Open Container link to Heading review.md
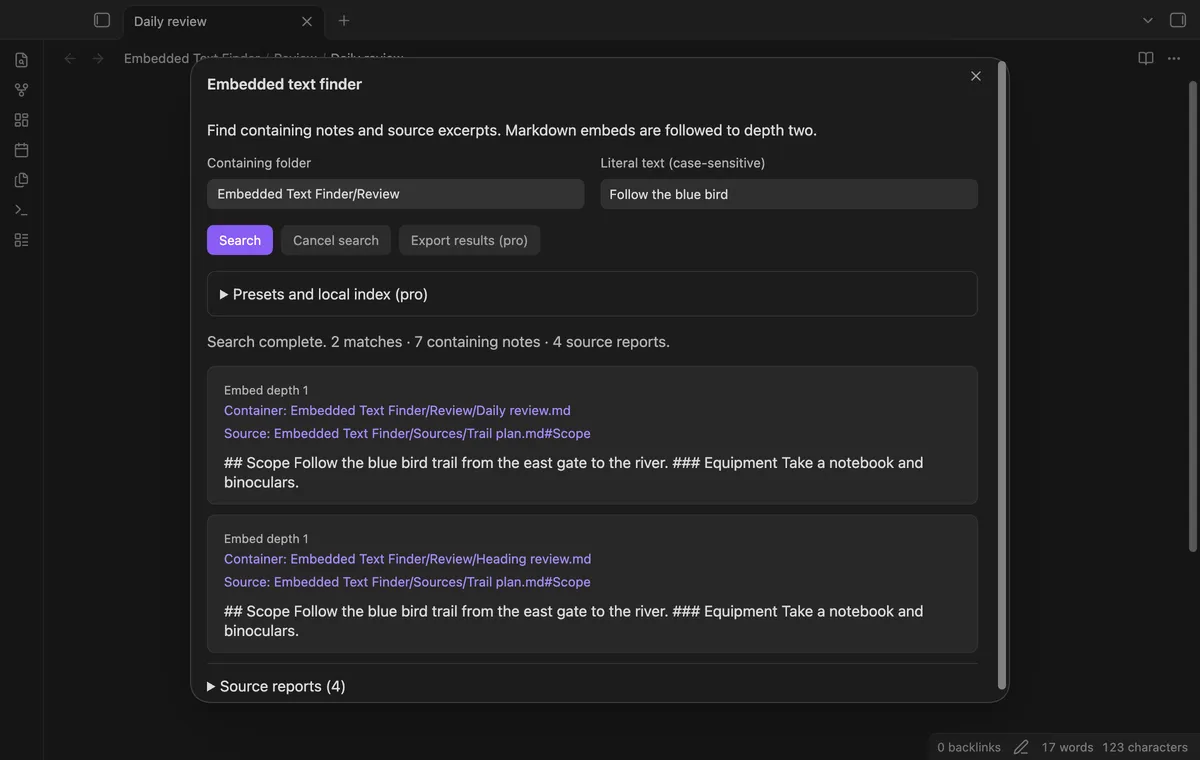Viewport: 1200px width, 760px height. (x=407, y=559)
